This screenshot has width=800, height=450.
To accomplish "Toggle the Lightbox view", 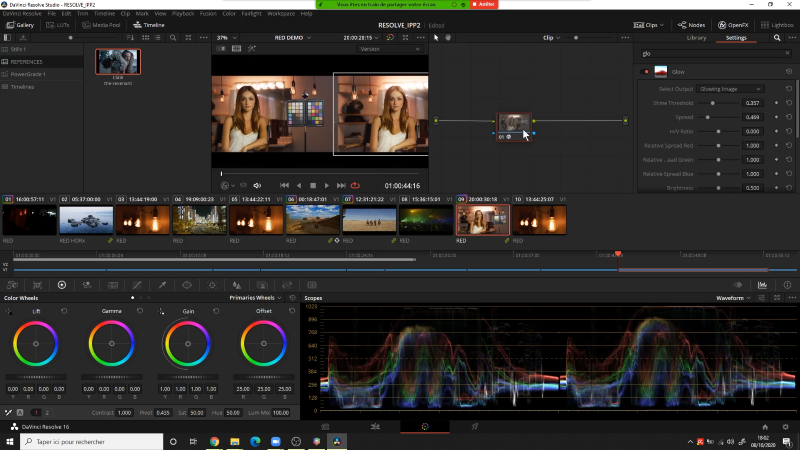I will (777, 25).
